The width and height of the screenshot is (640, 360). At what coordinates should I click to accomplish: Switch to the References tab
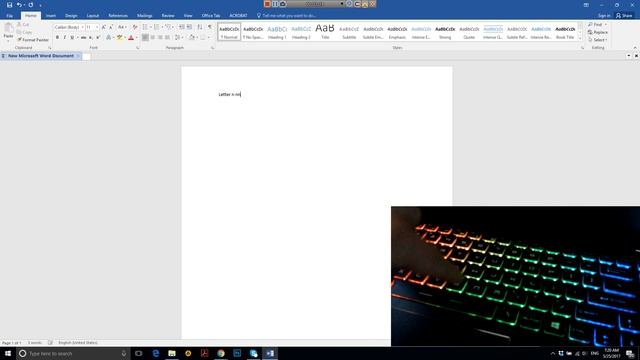click(x=118, y=16)
